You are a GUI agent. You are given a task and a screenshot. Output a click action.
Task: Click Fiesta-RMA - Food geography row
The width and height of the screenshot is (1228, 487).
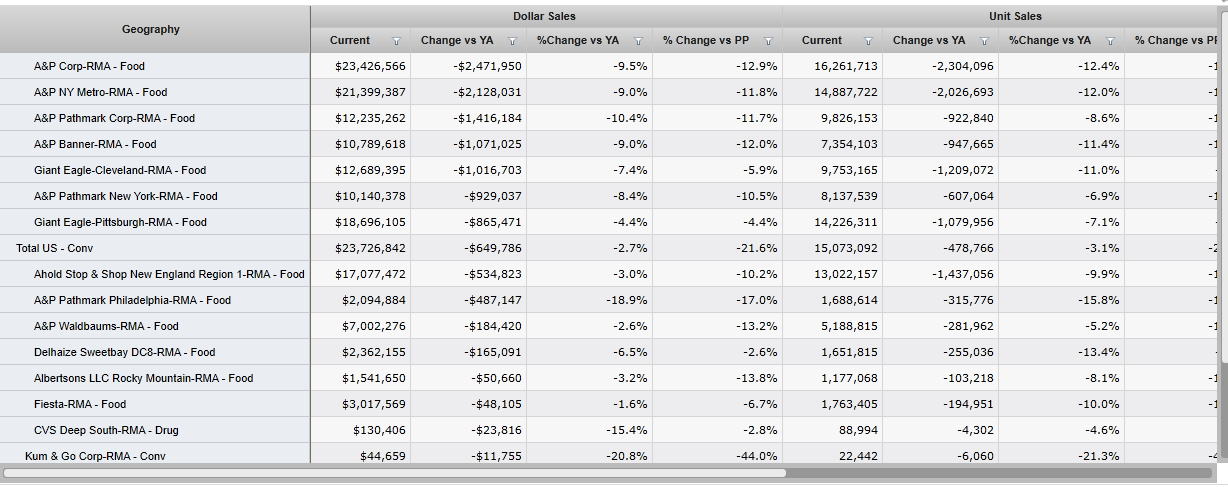pyautogui.click(x=80, y=404)
